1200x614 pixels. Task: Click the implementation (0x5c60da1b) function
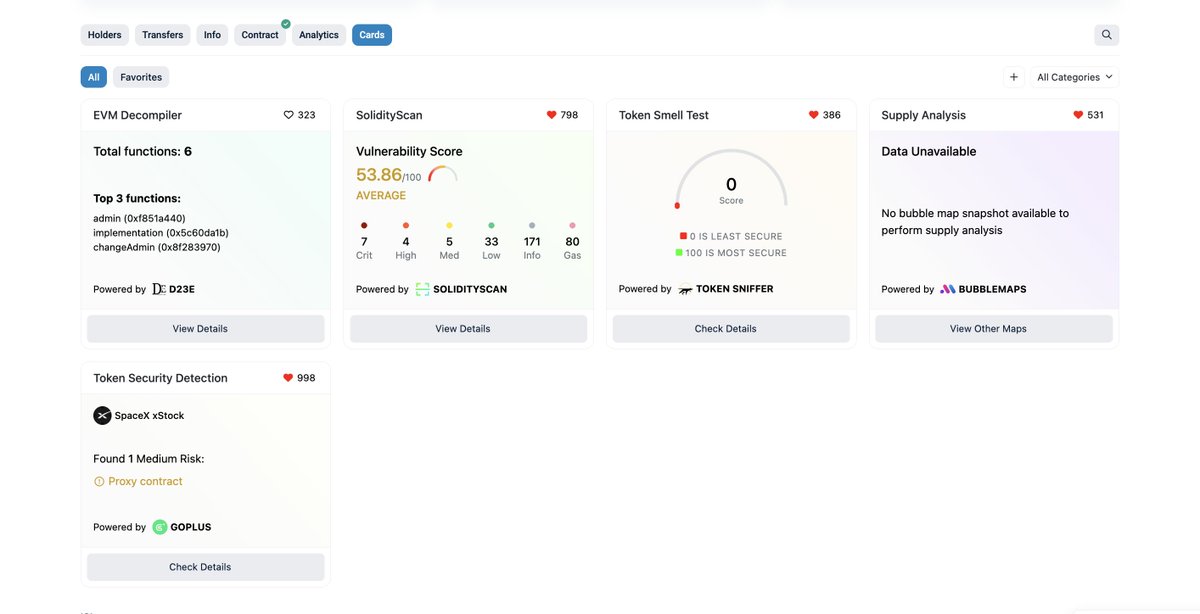161,233
